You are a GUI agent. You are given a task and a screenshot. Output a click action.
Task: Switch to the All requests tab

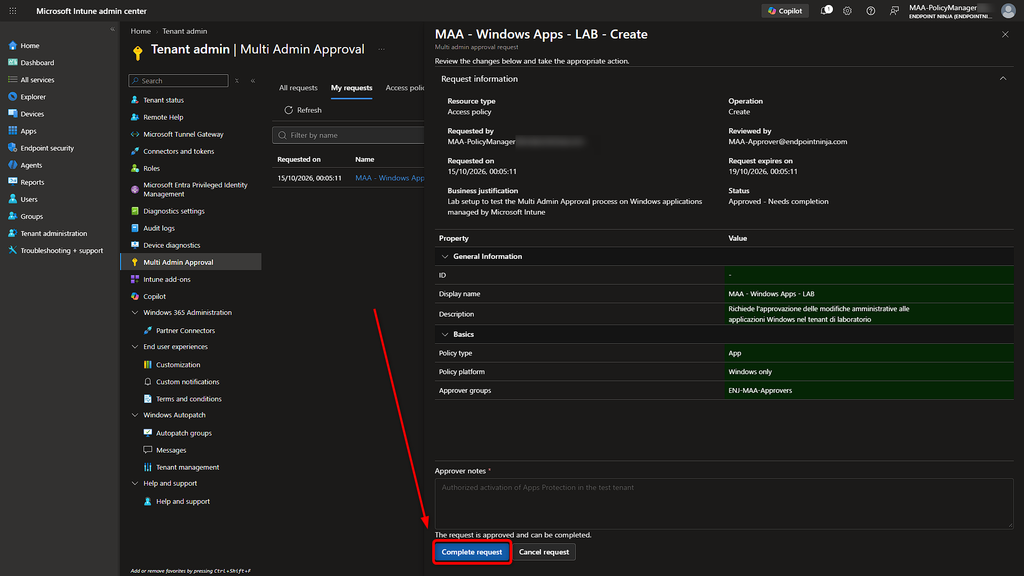point(298,88)
